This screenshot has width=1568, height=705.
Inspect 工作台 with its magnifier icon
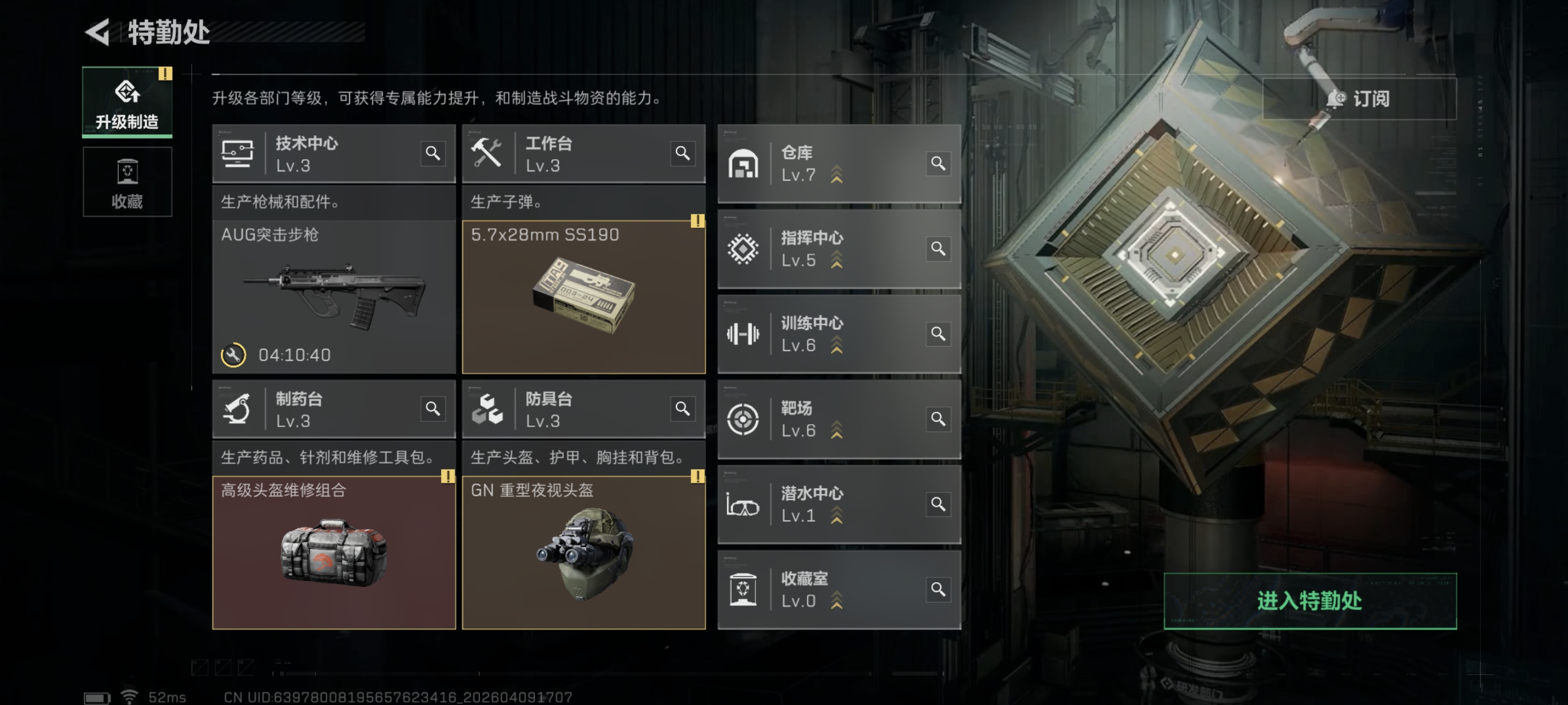[682, 153]
